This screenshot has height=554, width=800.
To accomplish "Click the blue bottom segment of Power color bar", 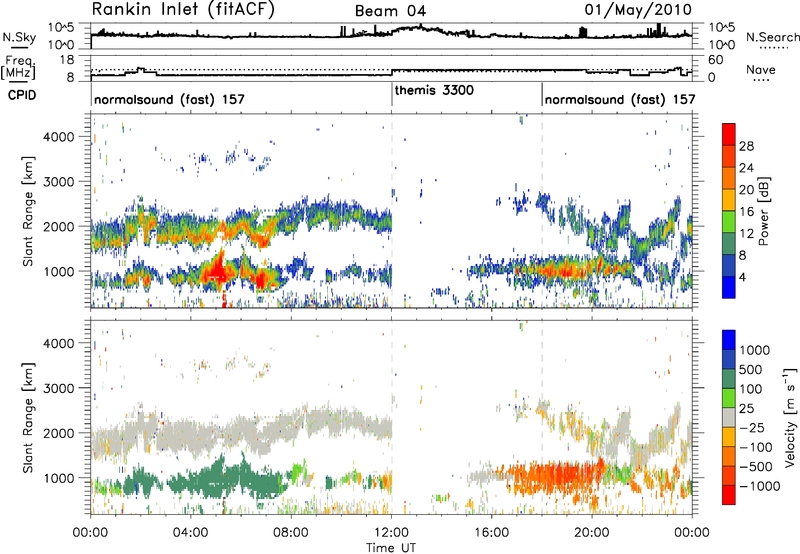I will (x=729, y=287).
